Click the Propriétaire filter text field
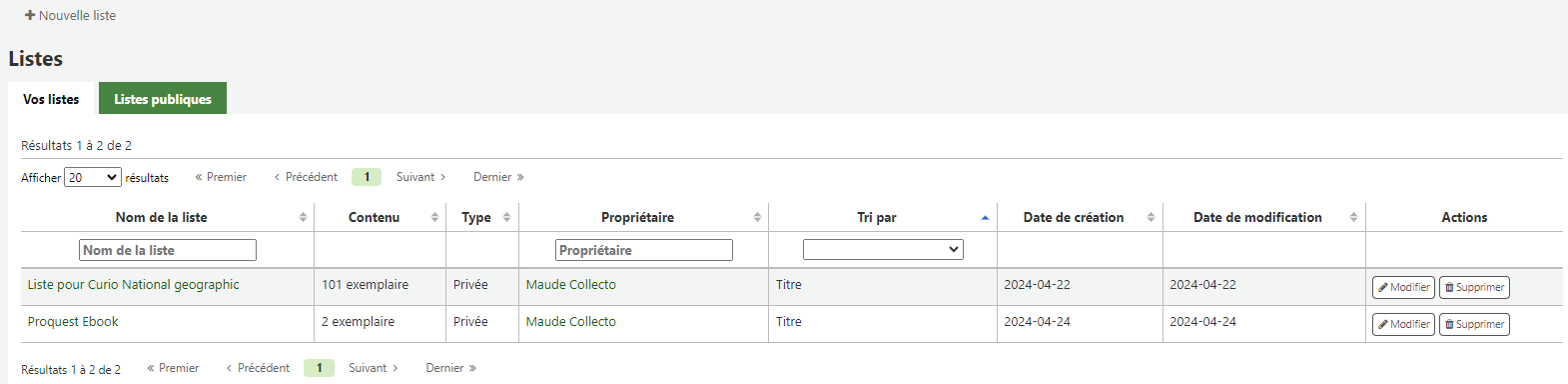 coord(644,250)
